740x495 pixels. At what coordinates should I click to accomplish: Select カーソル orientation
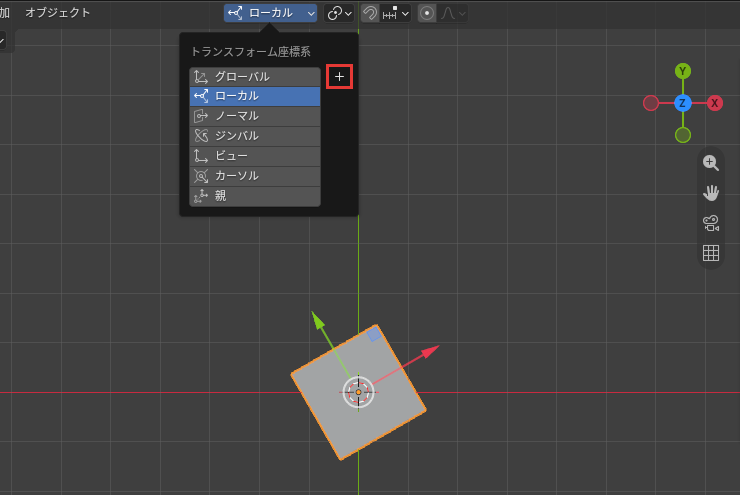point(255,176)
